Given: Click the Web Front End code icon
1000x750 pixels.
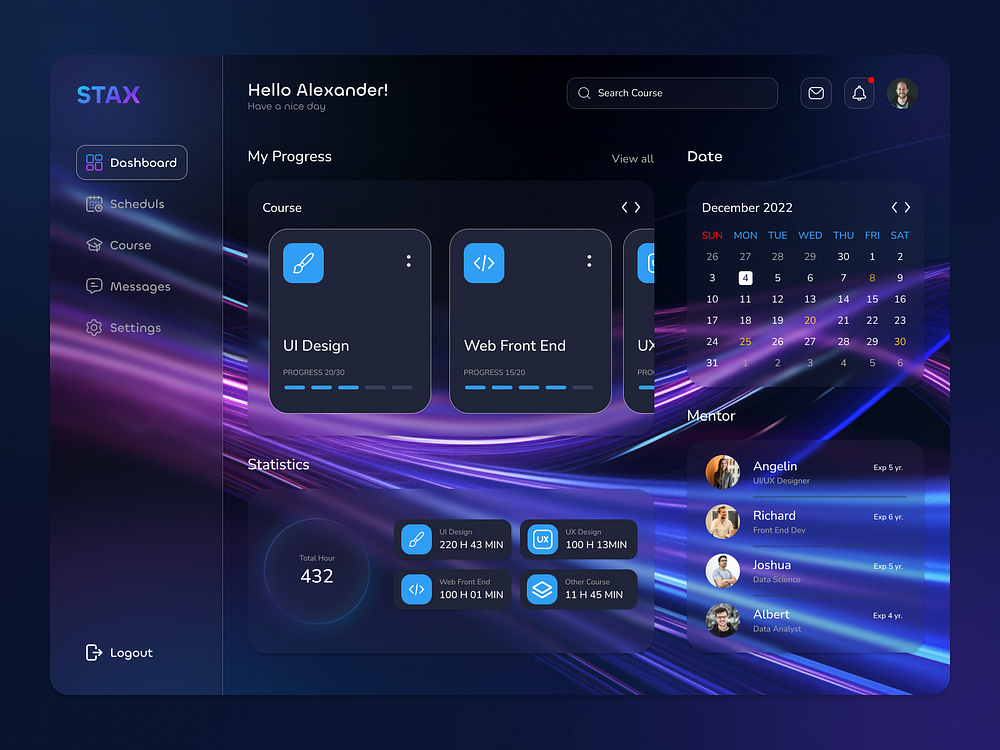Looking at the screenshot, I should [483, 263].
